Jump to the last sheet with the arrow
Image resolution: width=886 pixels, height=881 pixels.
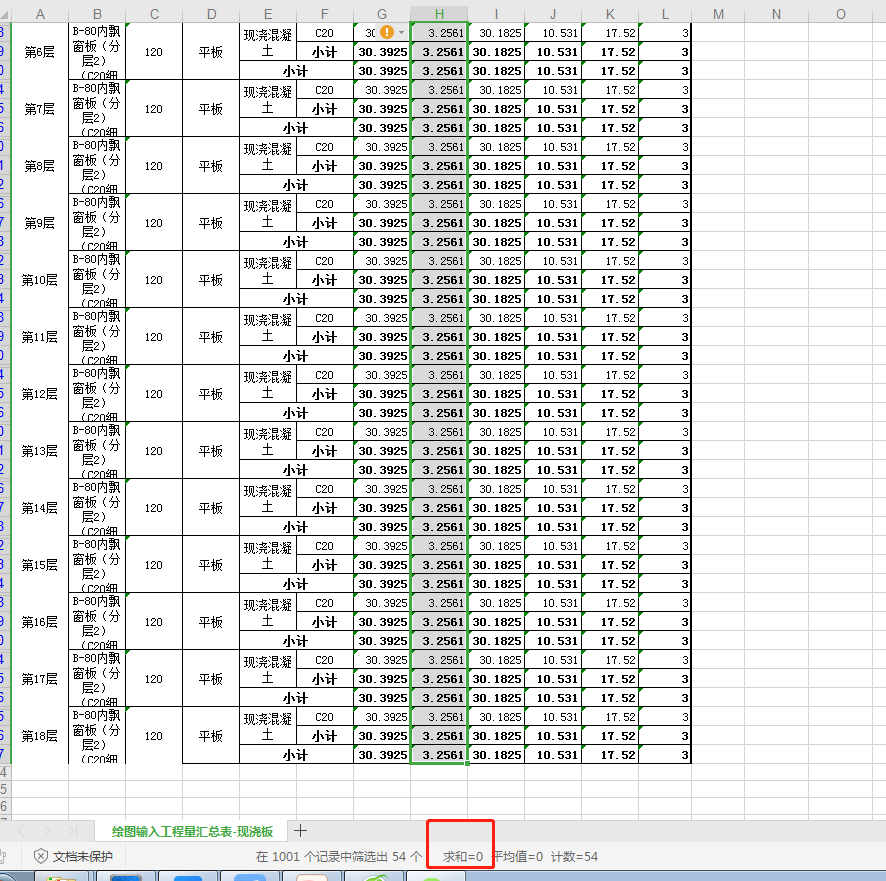(x=72, y=831)
